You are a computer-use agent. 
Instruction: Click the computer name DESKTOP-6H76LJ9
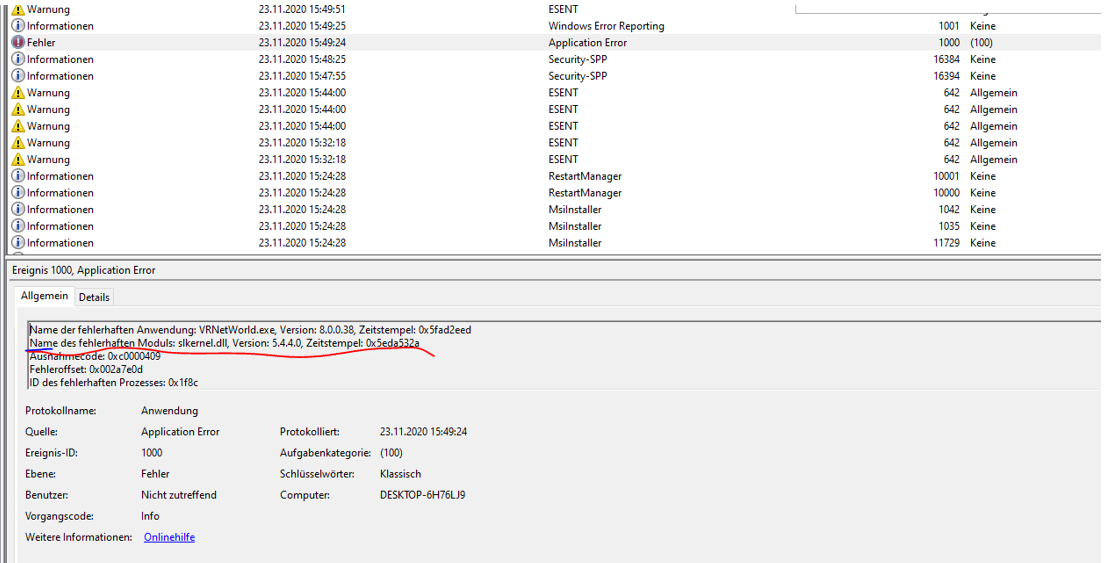tap(423, 495)
